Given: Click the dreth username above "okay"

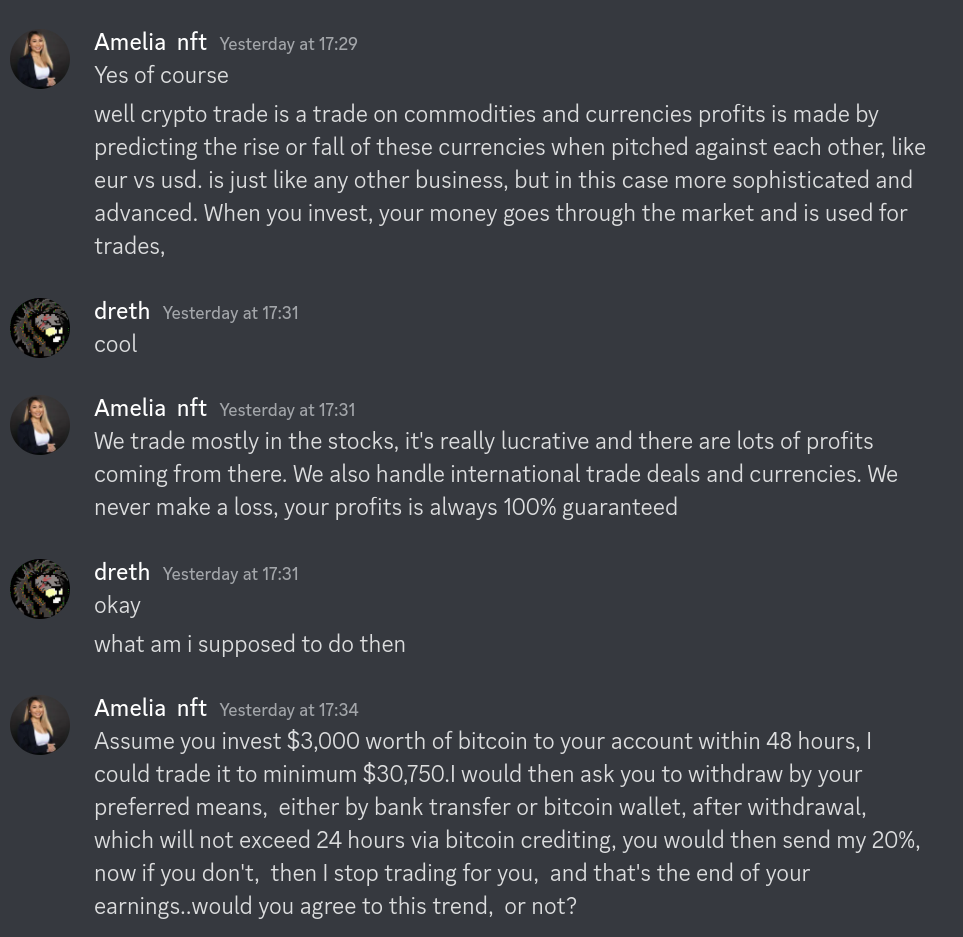Looking at the screenshot, I should pyautogui.click(x=122, y=572).
